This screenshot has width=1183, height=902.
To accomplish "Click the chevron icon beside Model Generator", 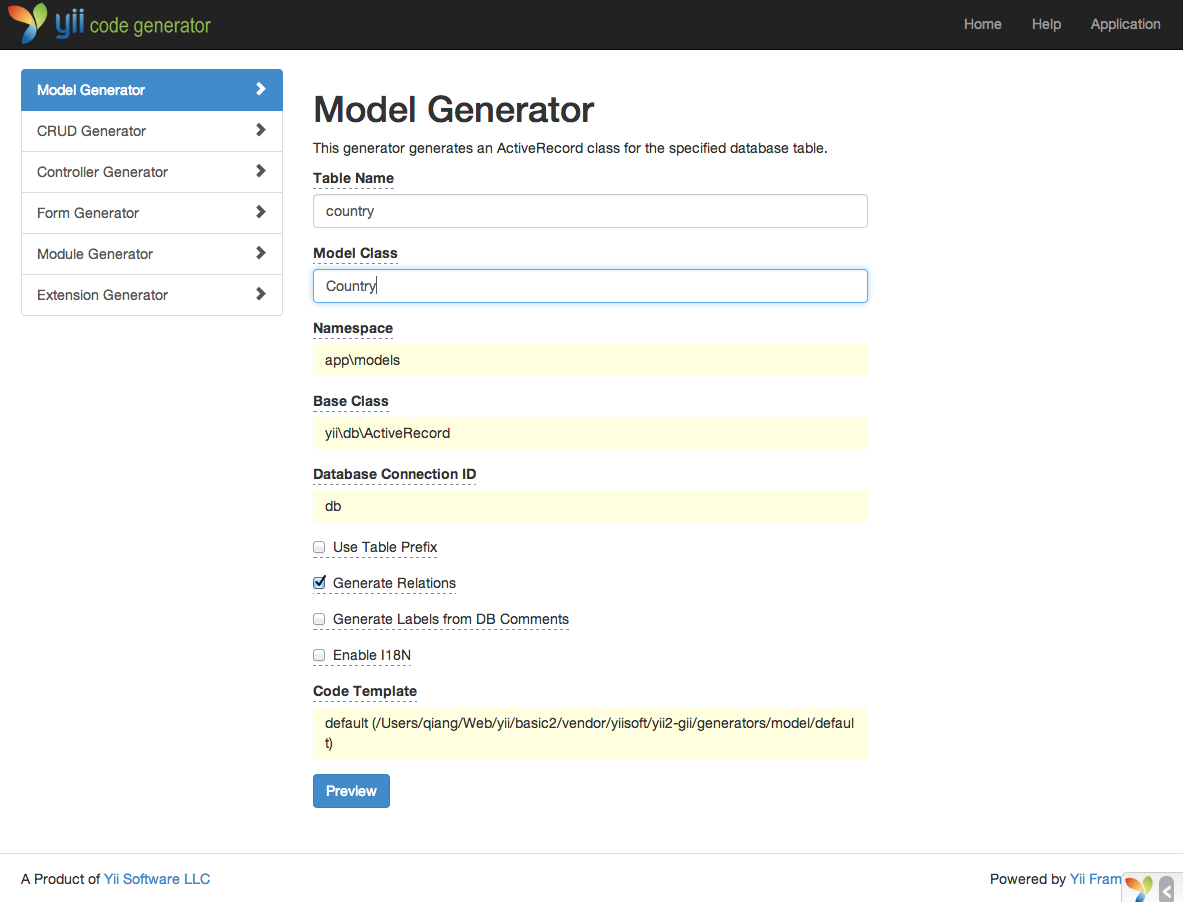I will tap(261, 89).
